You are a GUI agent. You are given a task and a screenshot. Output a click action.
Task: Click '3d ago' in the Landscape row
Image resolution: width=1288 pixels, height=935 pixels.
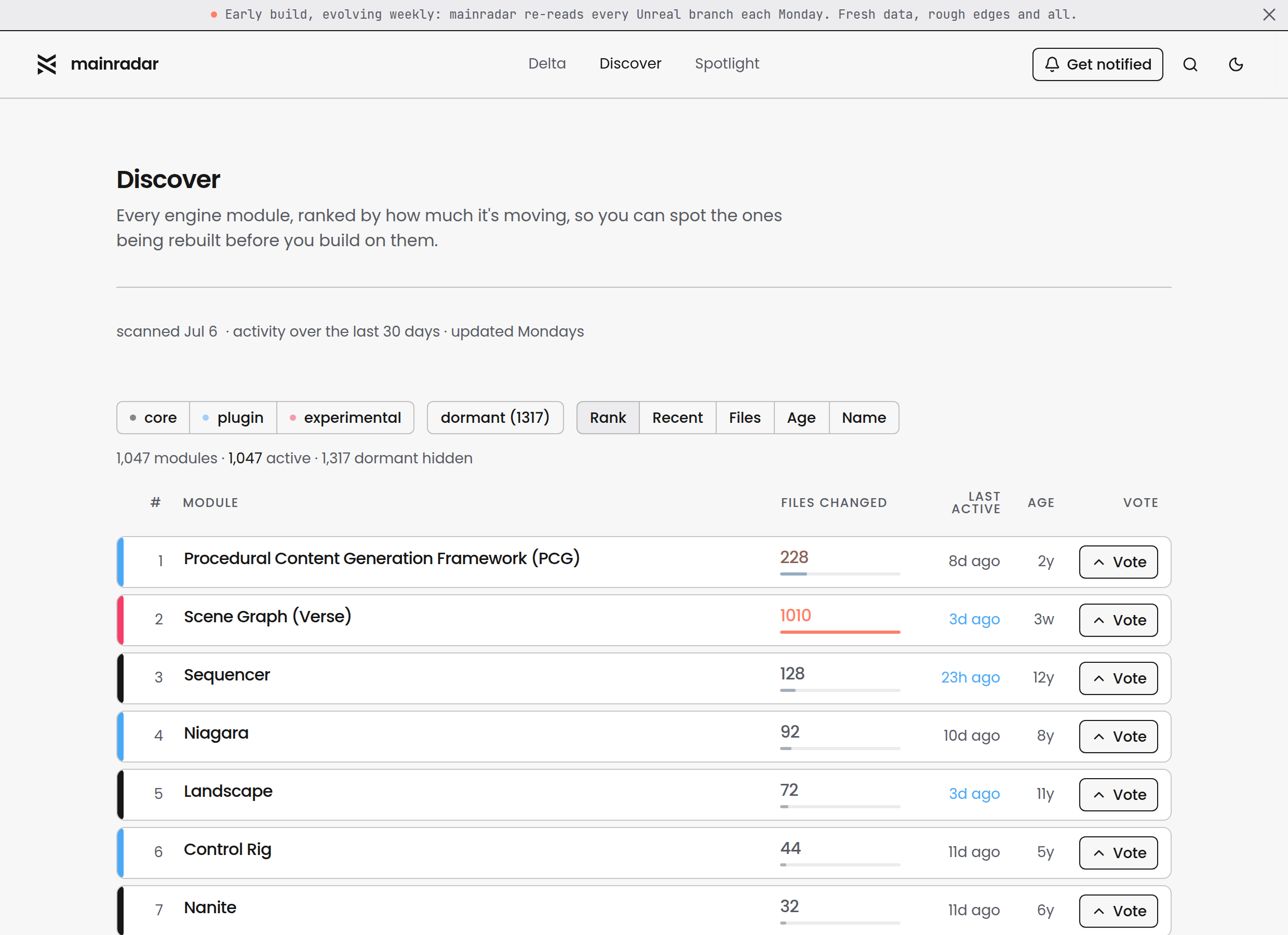click(974, 794)
